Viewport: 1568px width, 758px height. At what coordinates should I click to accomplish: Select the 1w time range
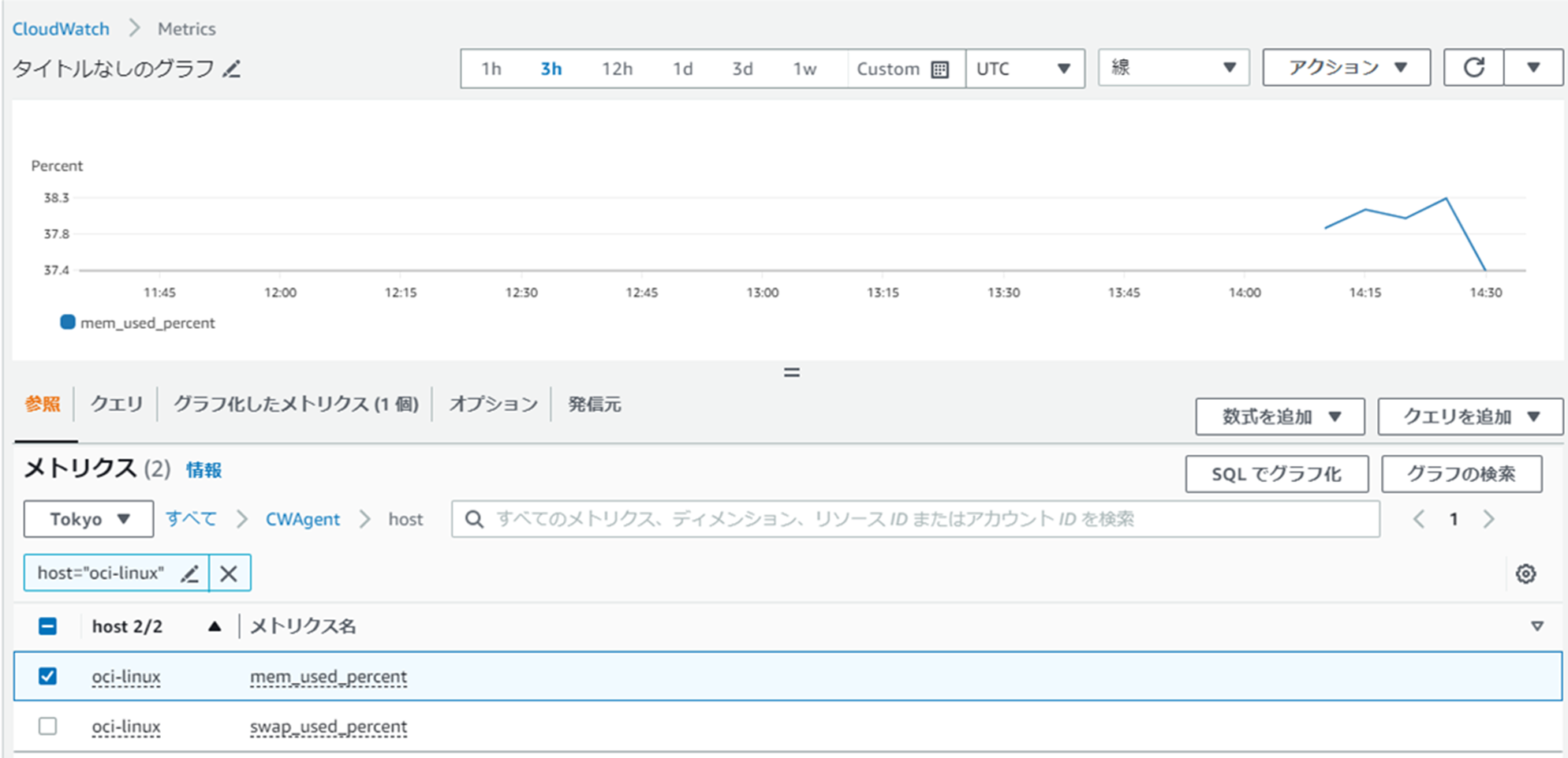[805, 69]
